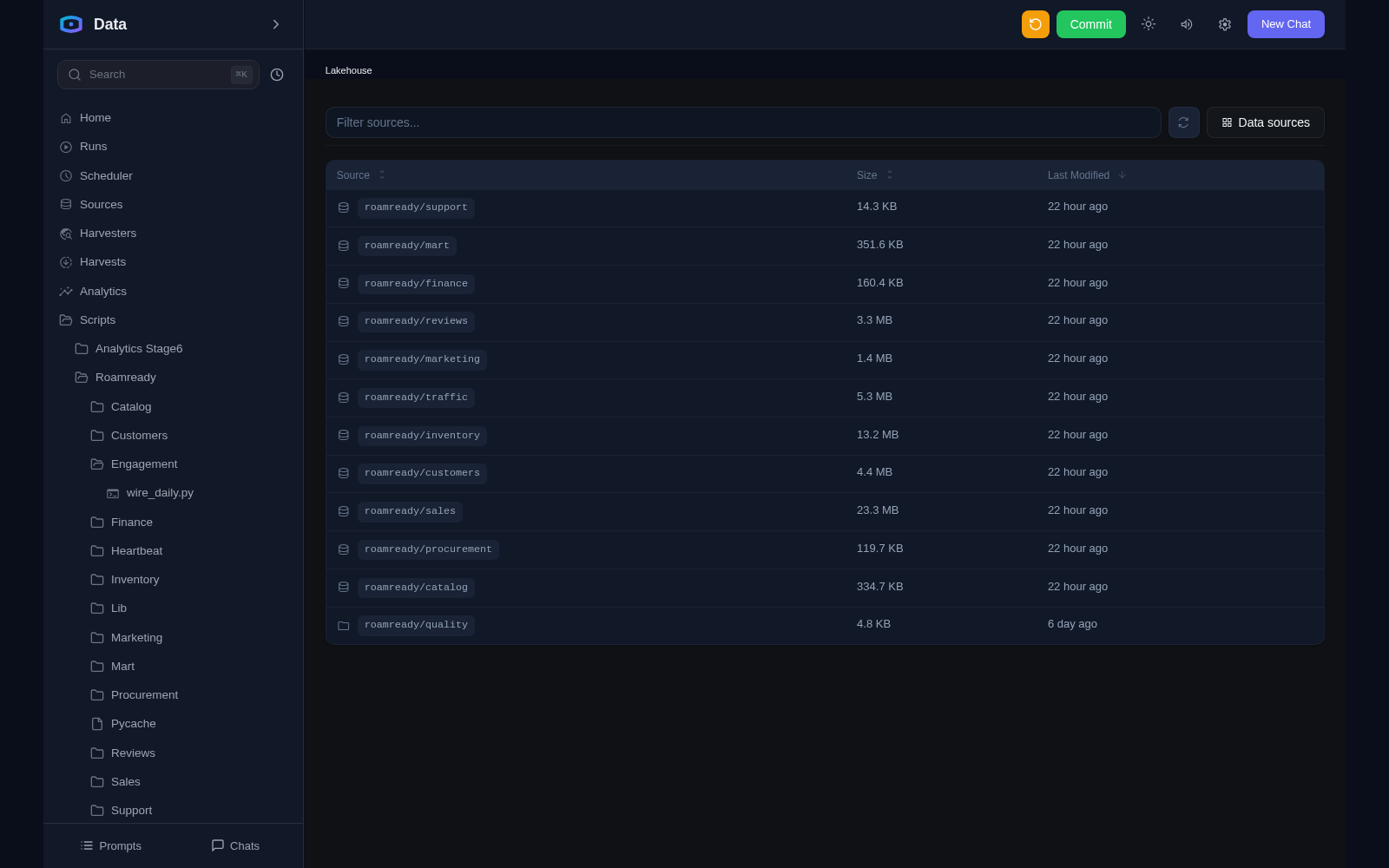
Task: Open the roamready/inventory source
Action: click(422, 436)
